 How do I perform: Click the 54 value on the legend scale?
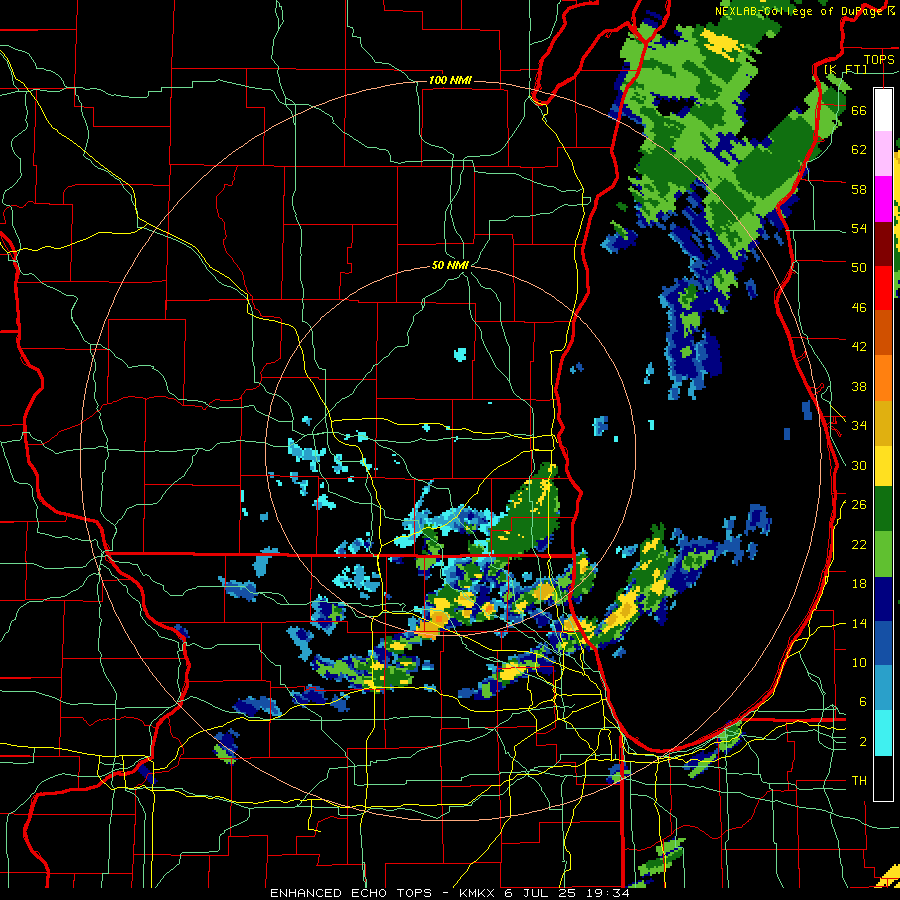tap(859, 228)
